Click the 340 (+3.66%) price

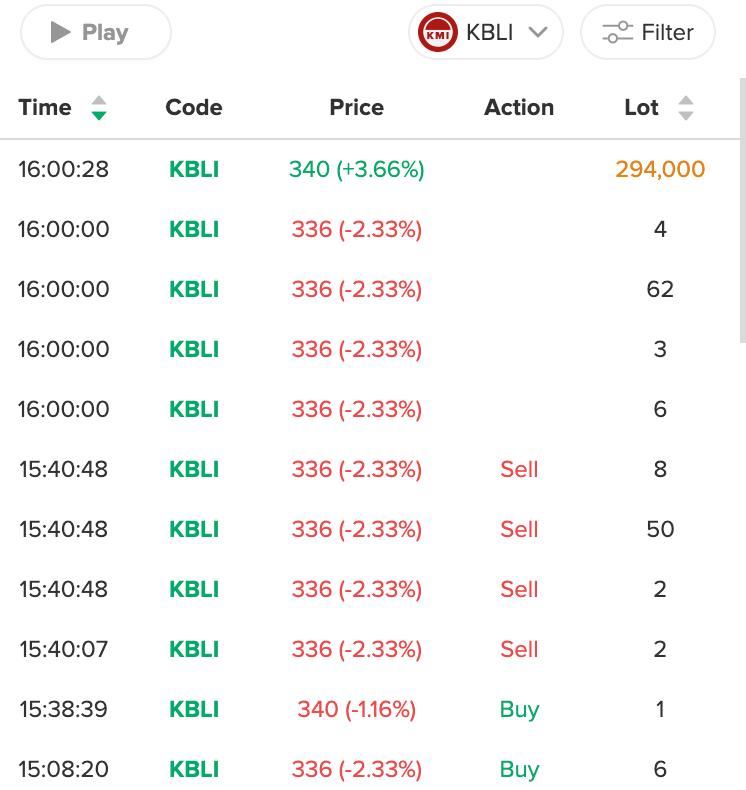[x=356, y=169]
